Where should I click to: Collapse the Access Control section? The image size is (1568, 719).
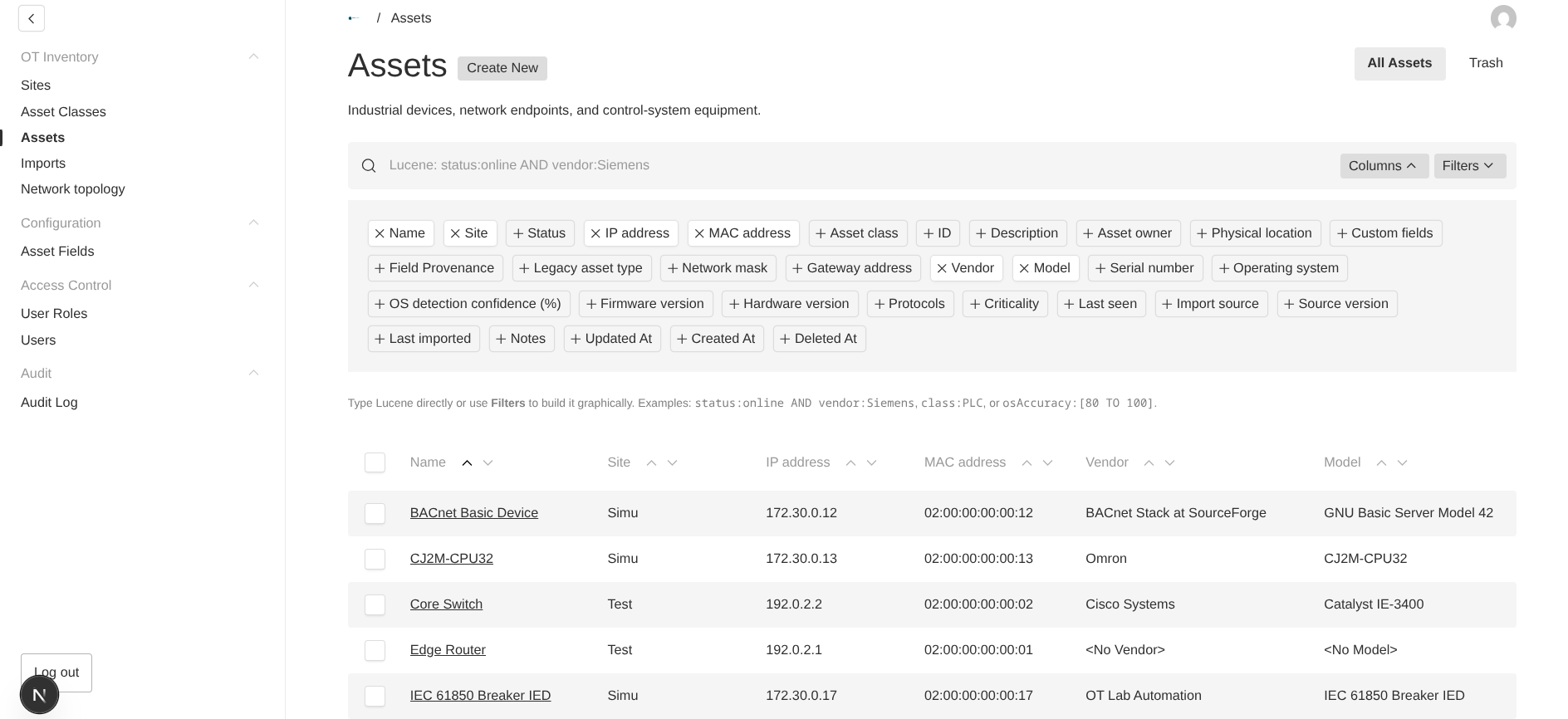click(254, 285)
